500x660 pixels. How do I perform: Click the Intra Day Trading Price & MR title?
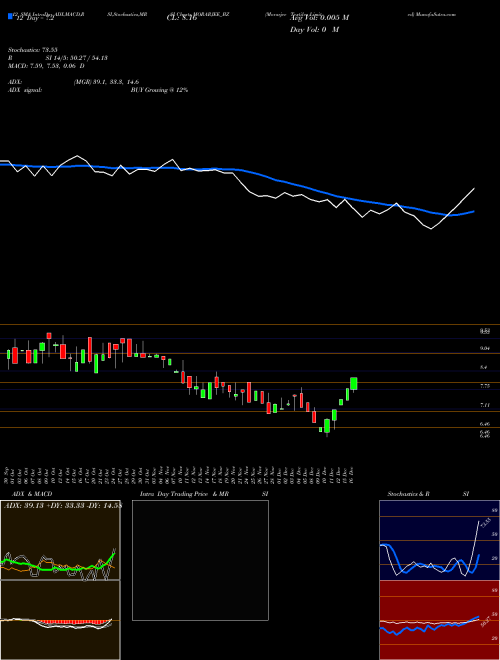184,494
